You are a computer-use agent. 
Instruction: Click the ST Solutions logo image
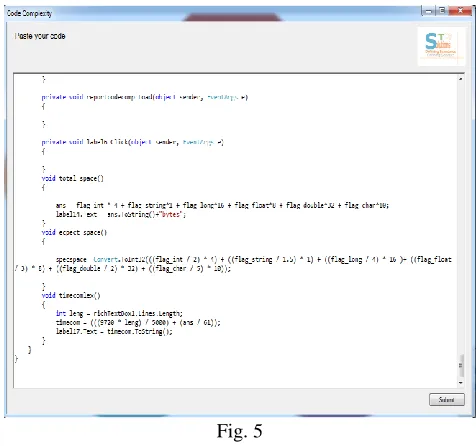coord(441,46)
